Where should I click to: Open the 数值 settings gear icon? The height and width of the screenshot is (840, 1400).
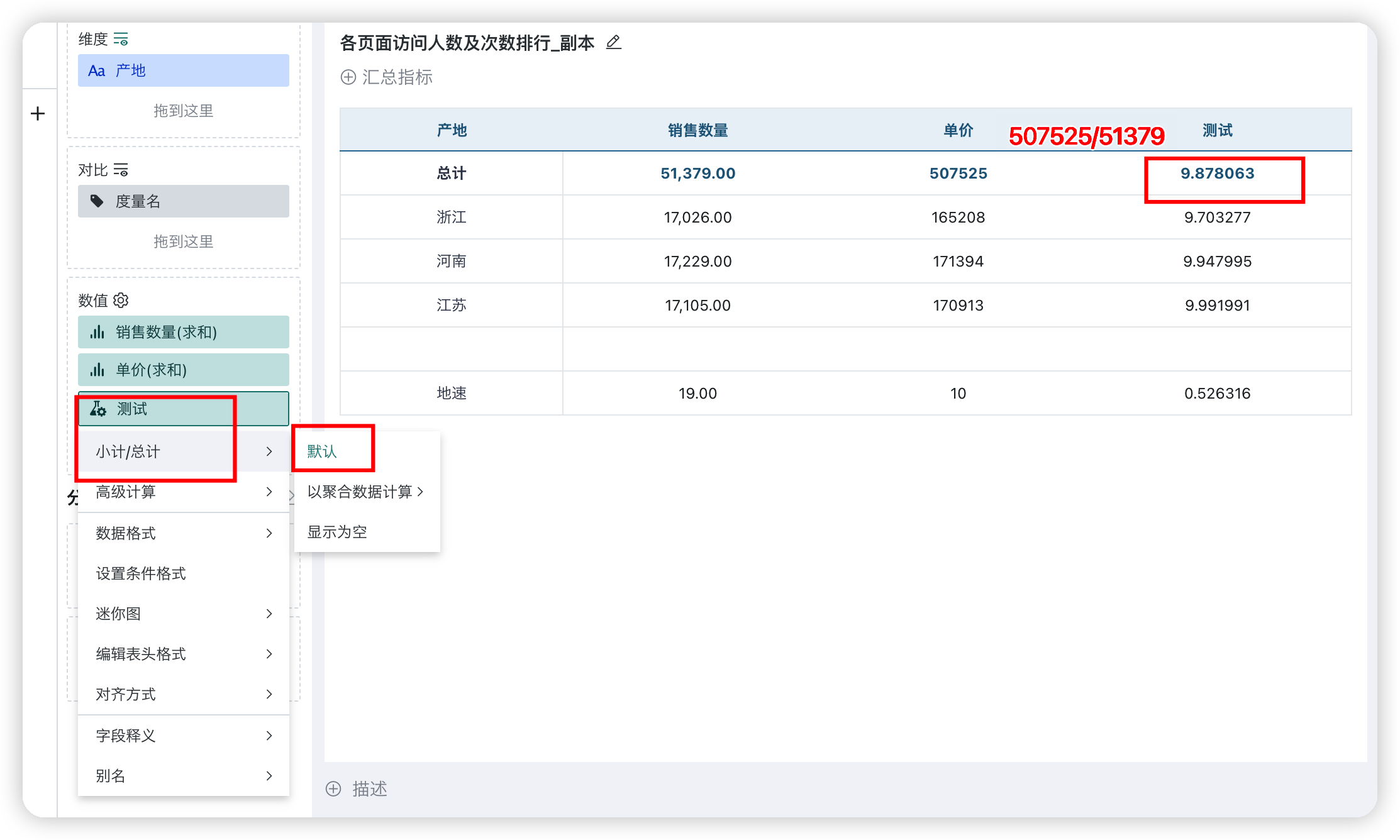(121, 300)
